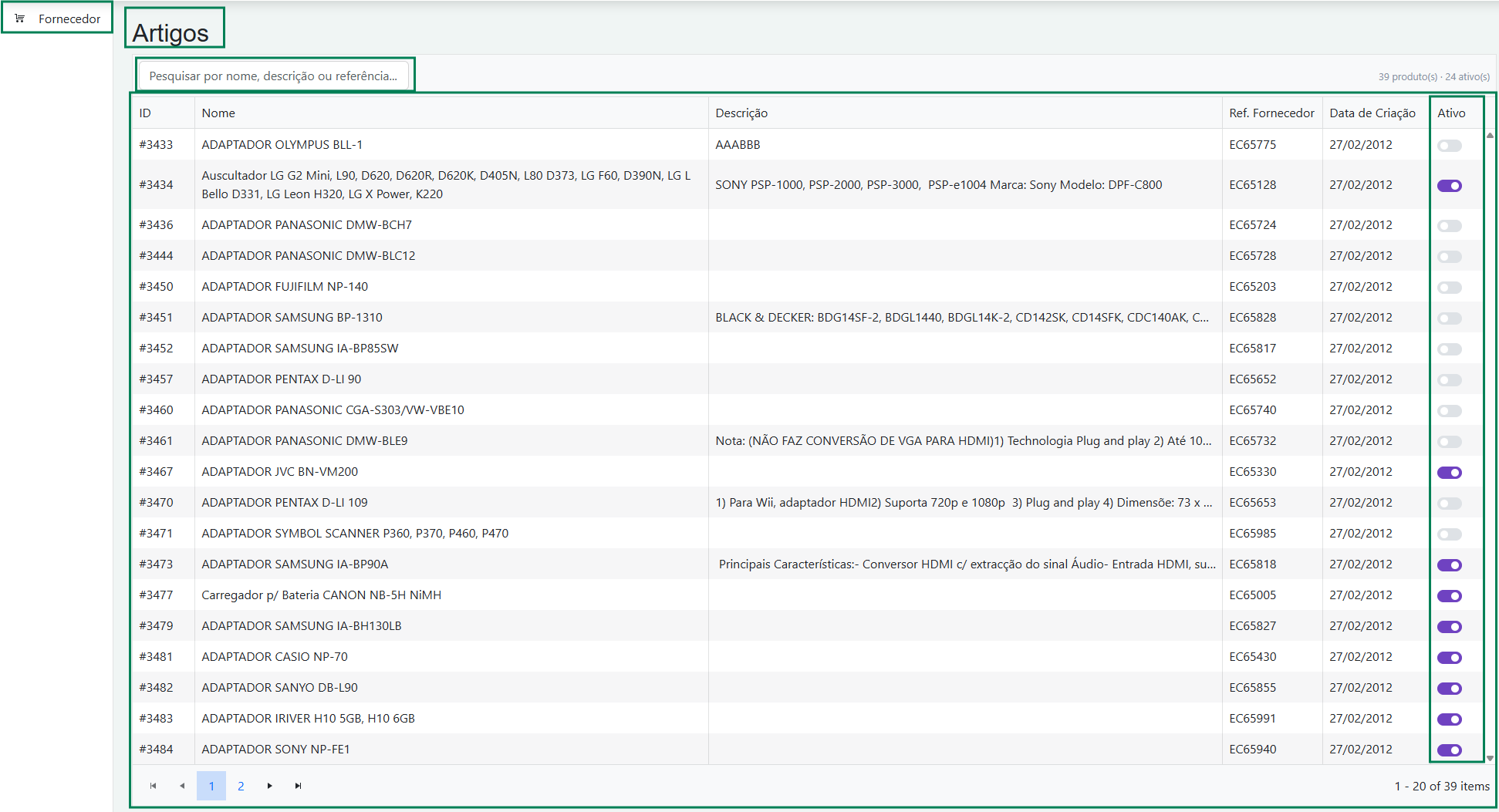Select the ADAPTADOR OLYMPUS BLL-1 name cell
Viewport: 1499px width, 812px height.
click(451, 144)
